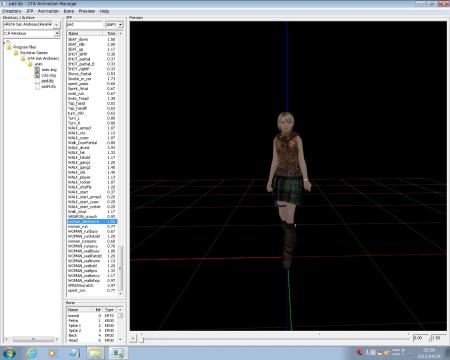Launch Internet Explorer from the taskbar

(x=32, y=353)
